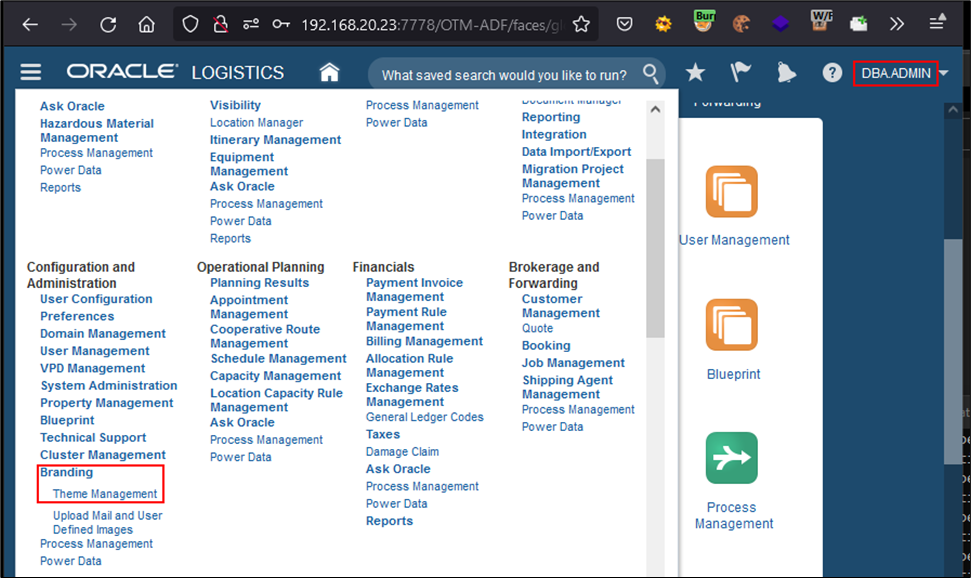The image size is (971, 578).
Task: Open System Administration menu item
Action: pos(109,385)
